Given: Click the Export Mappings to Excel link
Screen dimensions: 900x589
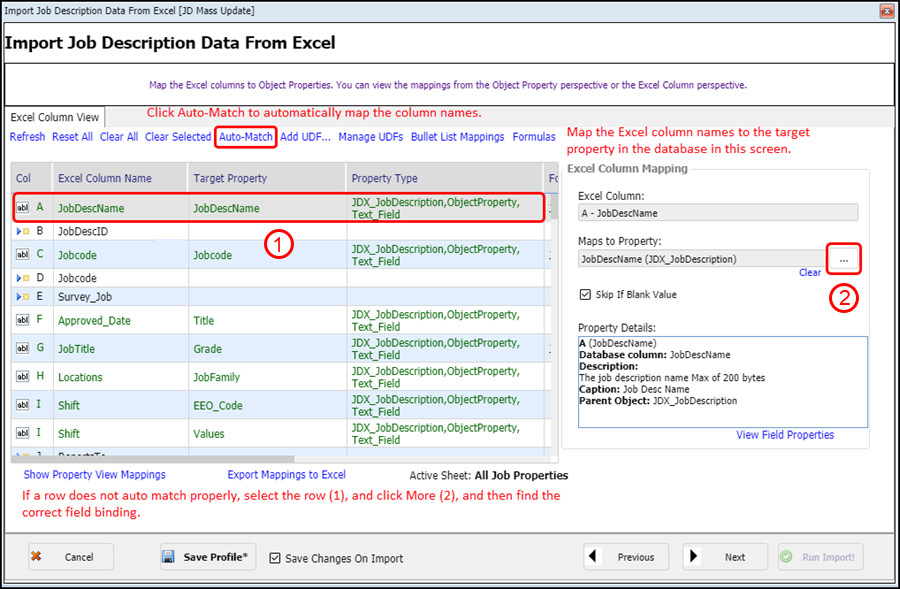Looking at the screenshot, I should point(286,475).
